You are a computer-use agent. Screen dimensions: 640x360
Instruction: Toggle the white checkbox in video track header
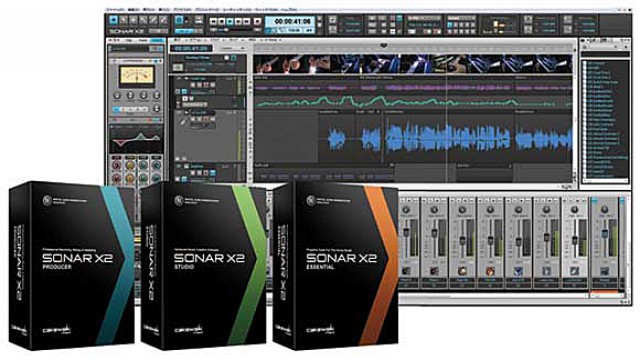pos(227,58)
